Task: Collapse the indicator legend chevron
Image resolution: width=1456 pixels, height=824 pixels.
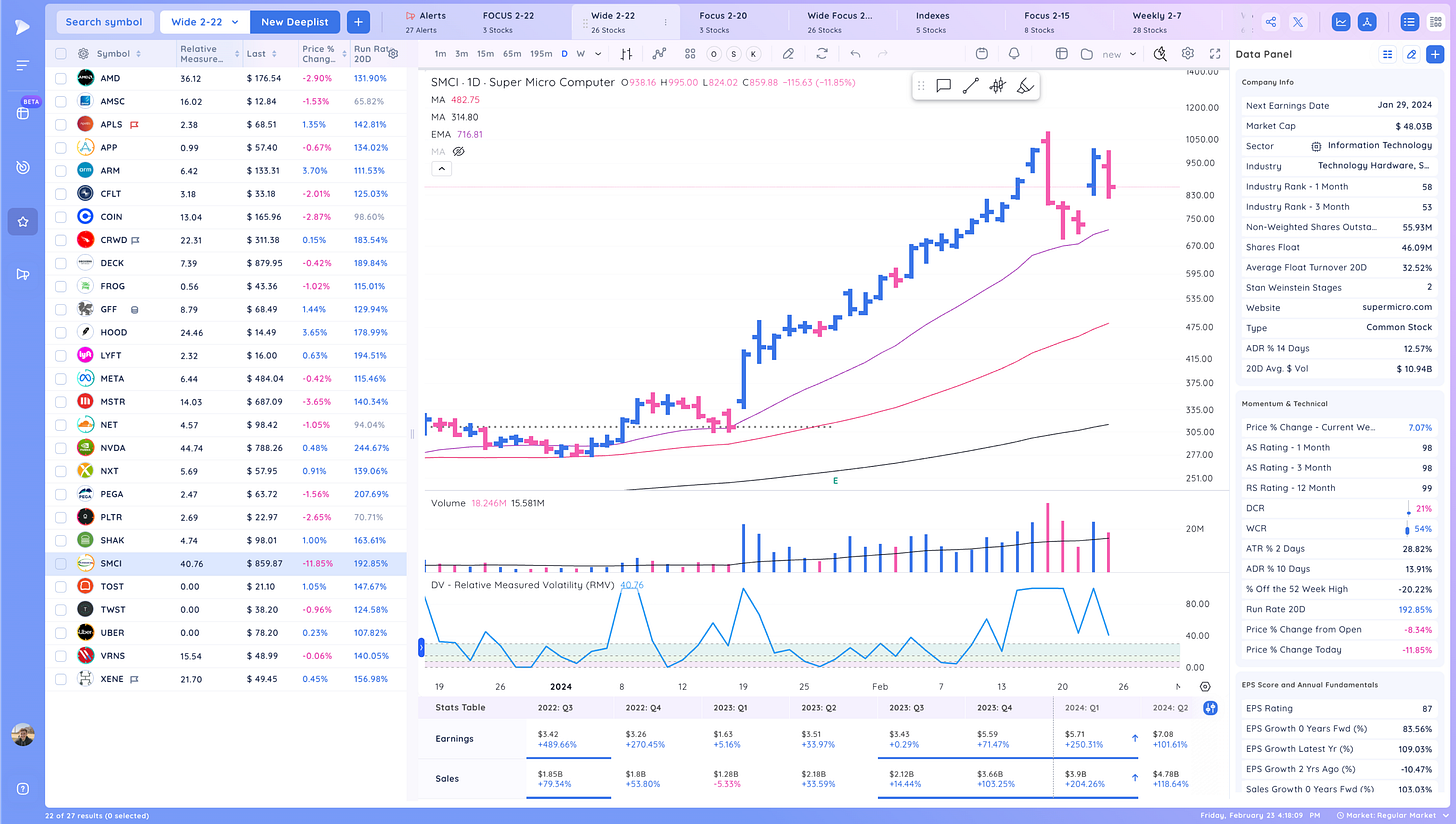Action: pyautogui.click(x=441, y=169)
